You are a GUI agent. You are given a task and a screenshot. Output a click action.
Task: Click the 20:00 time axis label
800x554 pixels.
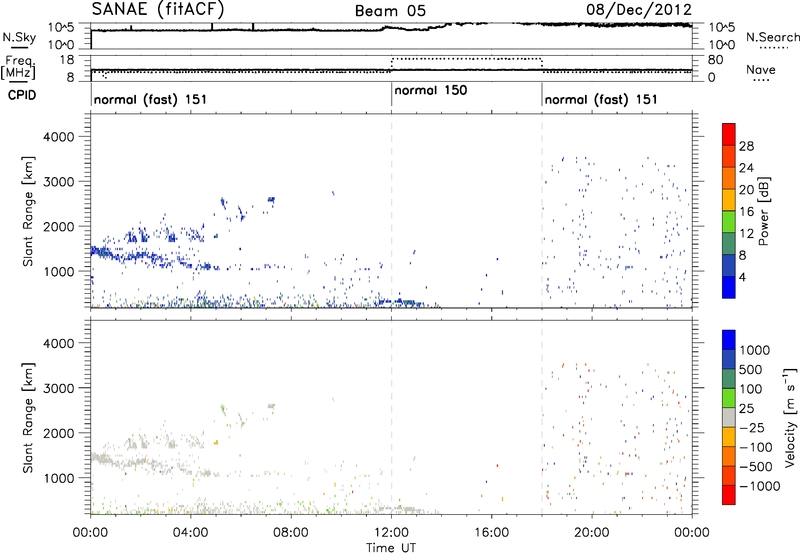(x=592, y=533)
